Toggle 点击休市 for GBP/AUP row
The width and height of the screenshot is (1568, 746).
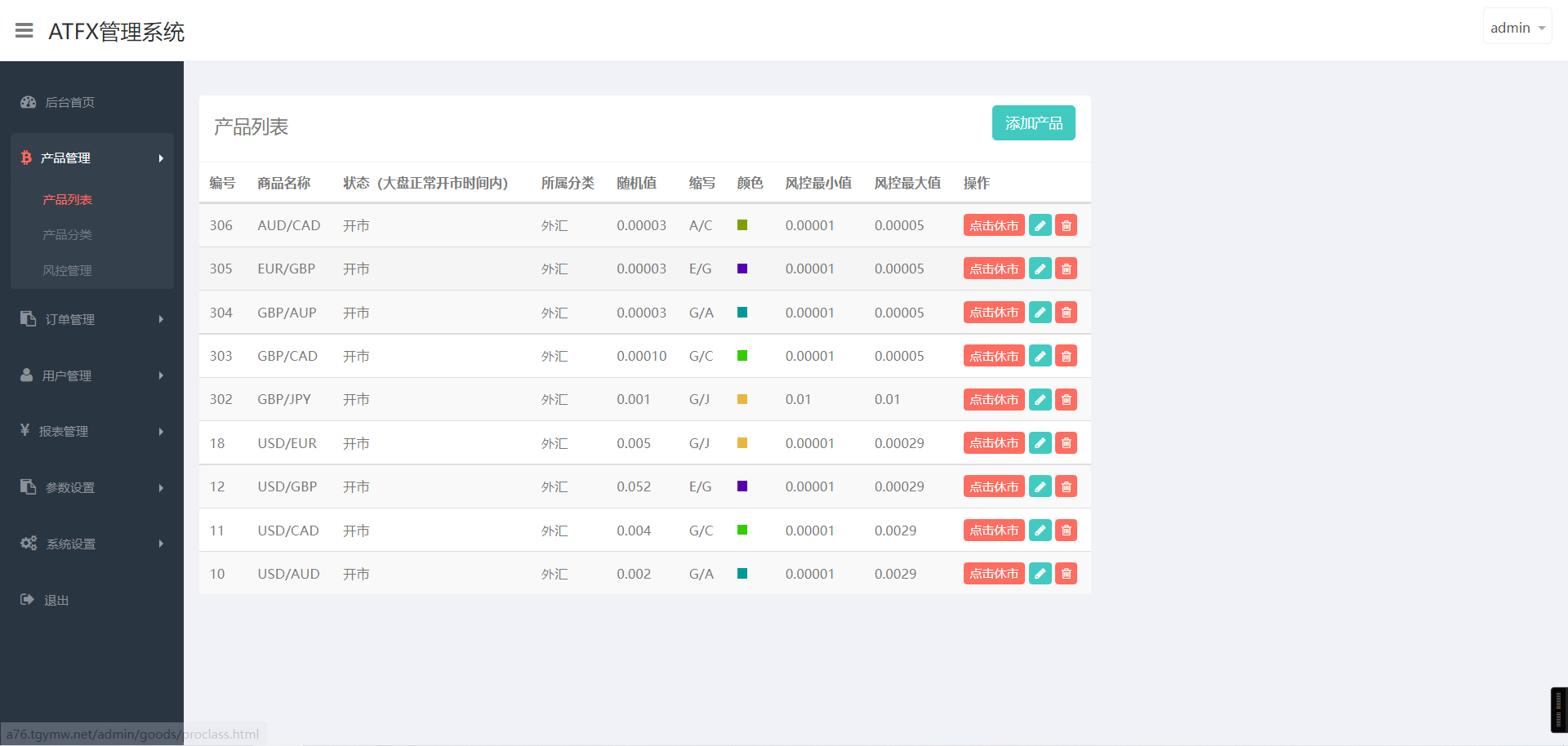tap(993, 313)
